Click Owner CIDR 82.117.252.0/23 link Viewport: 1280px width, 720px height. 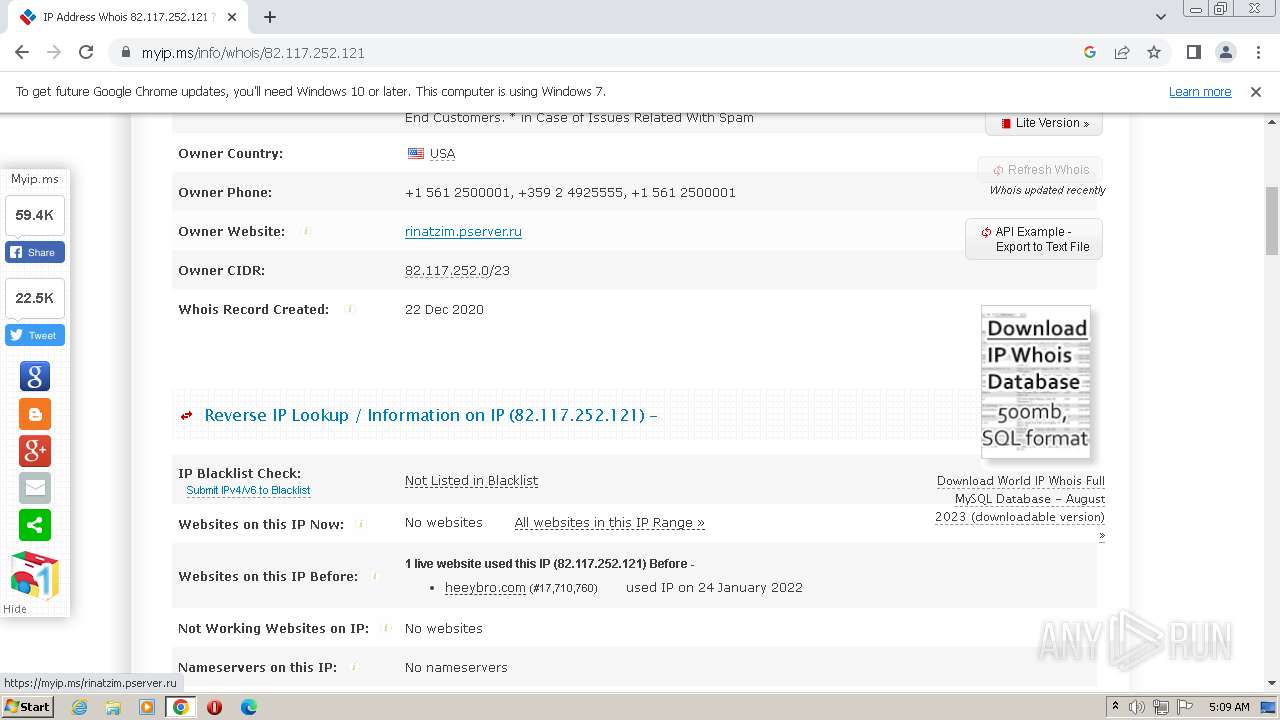point(457,270)
